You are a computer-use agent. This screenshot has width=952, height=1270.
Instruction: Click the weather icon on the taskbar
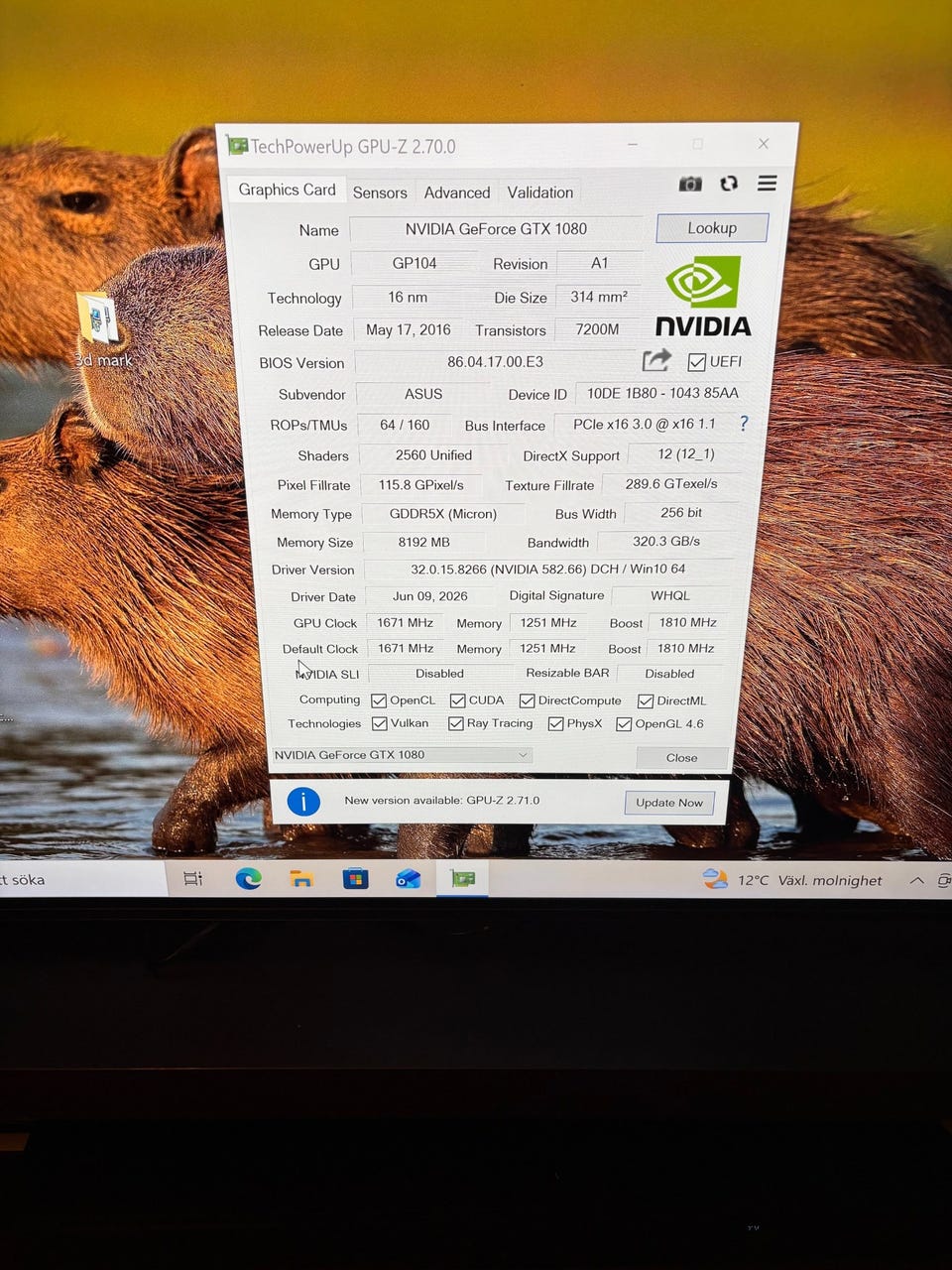tap(715, 879)
